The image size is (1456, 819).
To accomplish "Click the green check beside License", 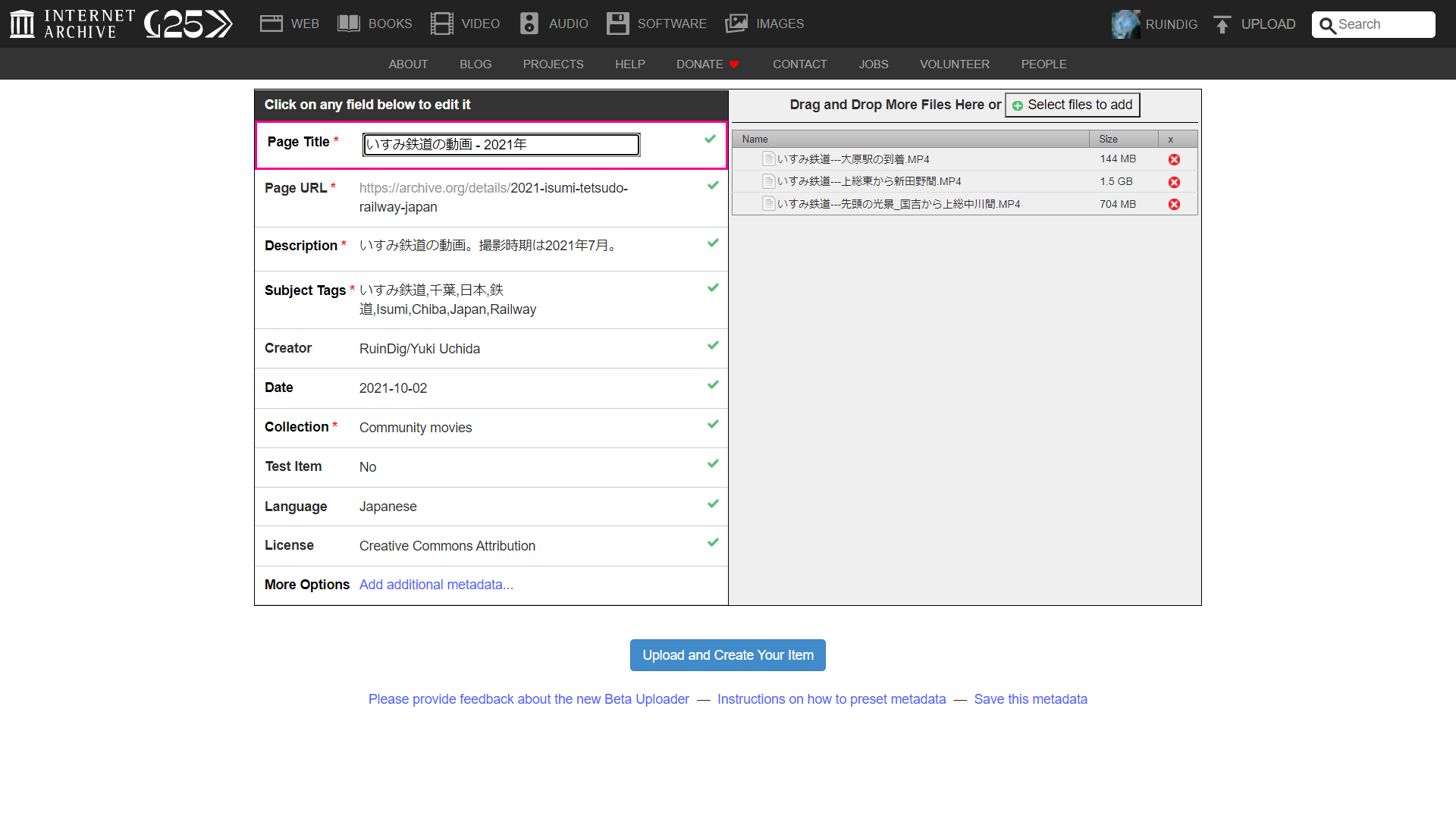I will click(713, 542).
